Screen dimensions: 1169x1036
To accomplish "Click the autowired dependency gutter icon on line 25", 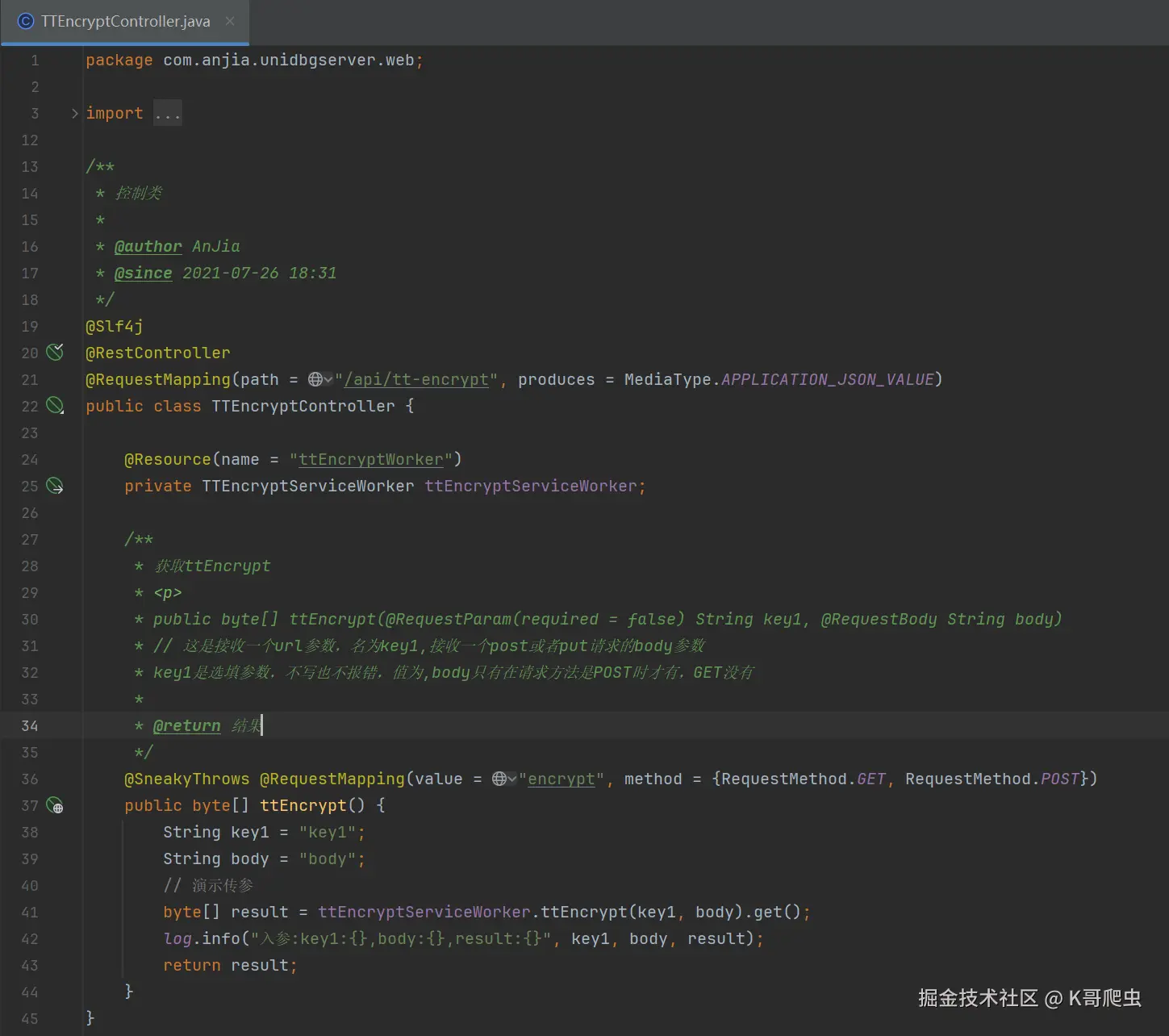I will [55, 485].
